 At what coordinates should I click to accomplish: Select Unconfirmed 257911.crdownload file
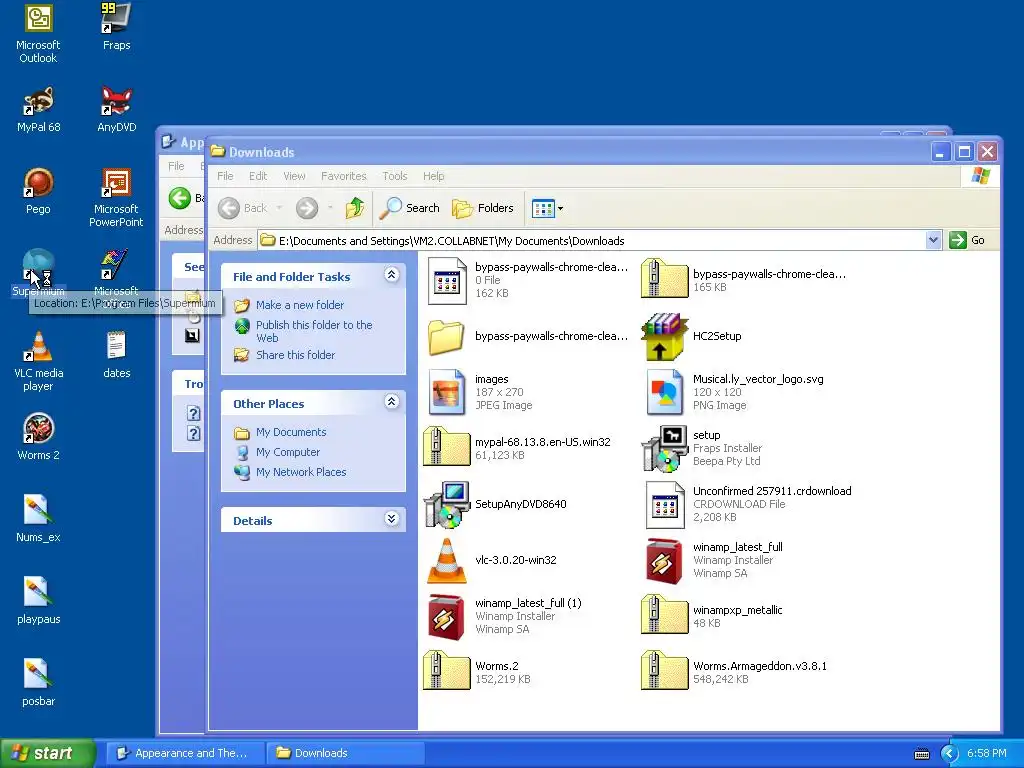coord(748,504)
